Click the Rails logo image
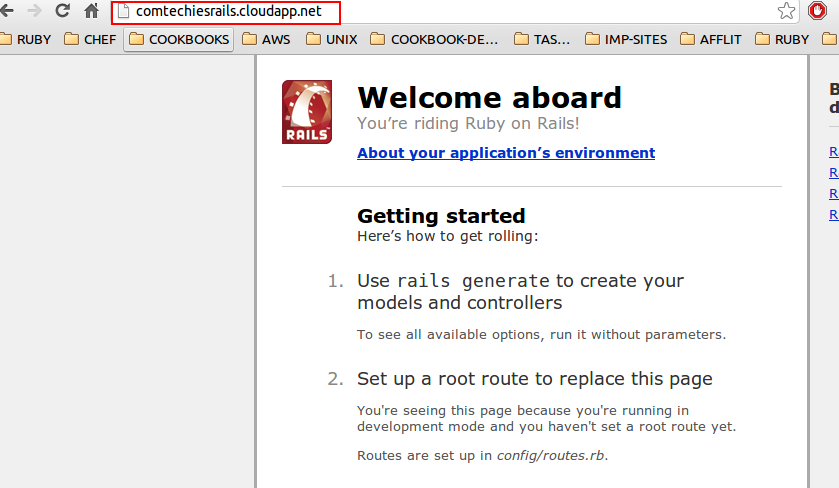This screenshot has height=488, width=839. point(307,112)
